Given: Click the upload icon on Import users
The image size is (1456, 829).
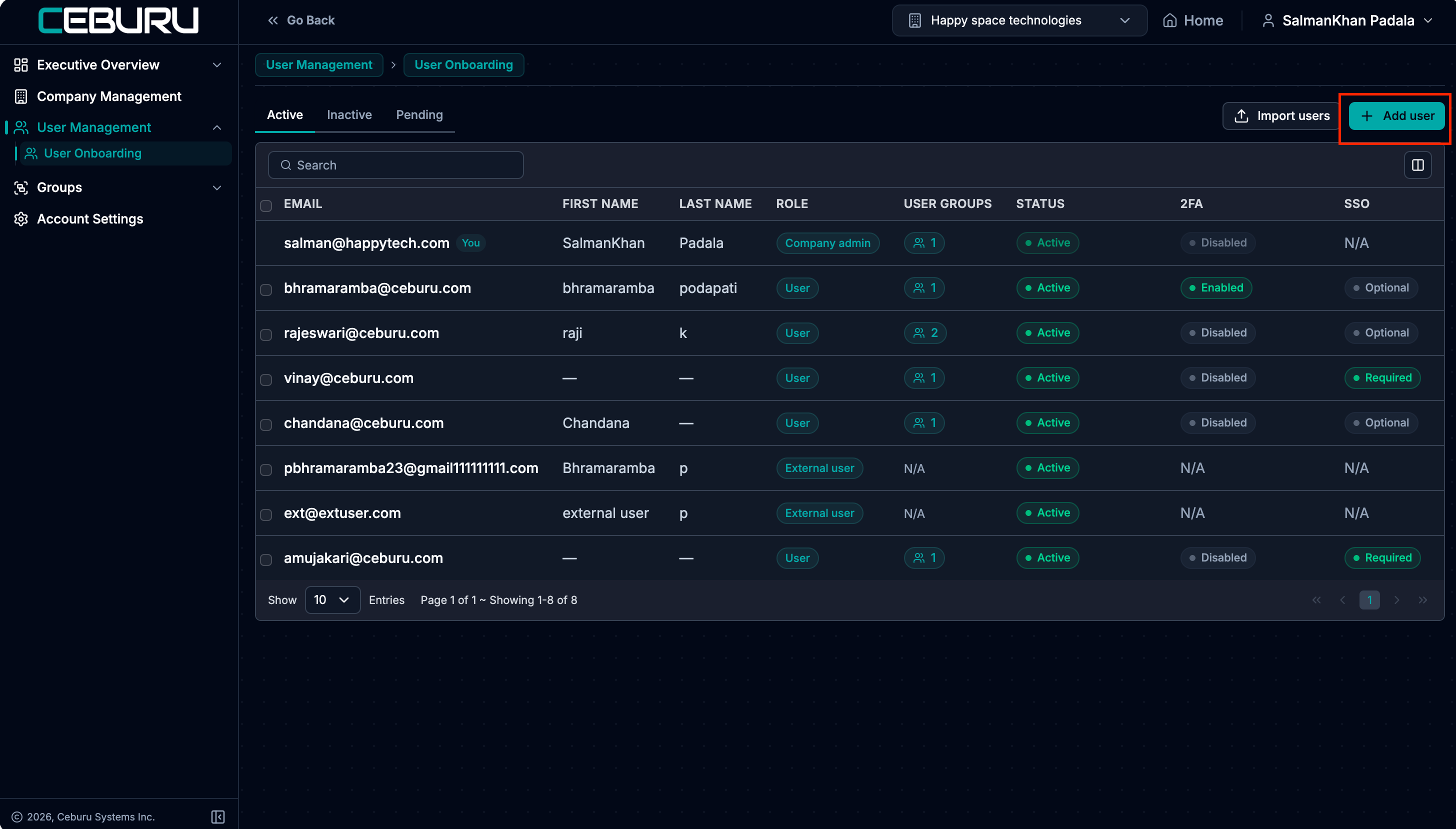Looking at the screenshot, I should click(1241, 116).
